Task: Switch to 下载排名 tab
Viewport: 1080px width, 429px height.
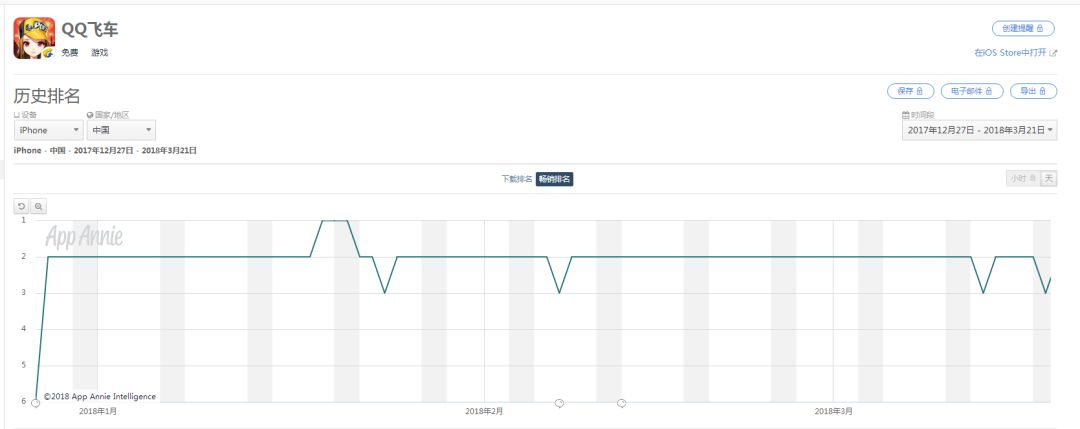Action: coord(517,179)
